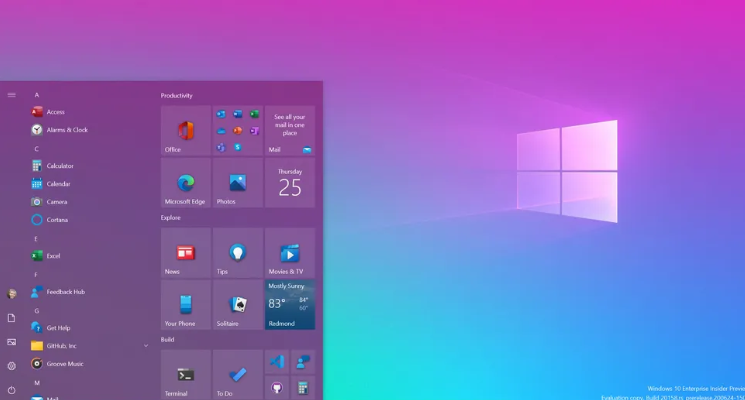
Task: Click the letter C header in app list
Action: pos(37,149)
